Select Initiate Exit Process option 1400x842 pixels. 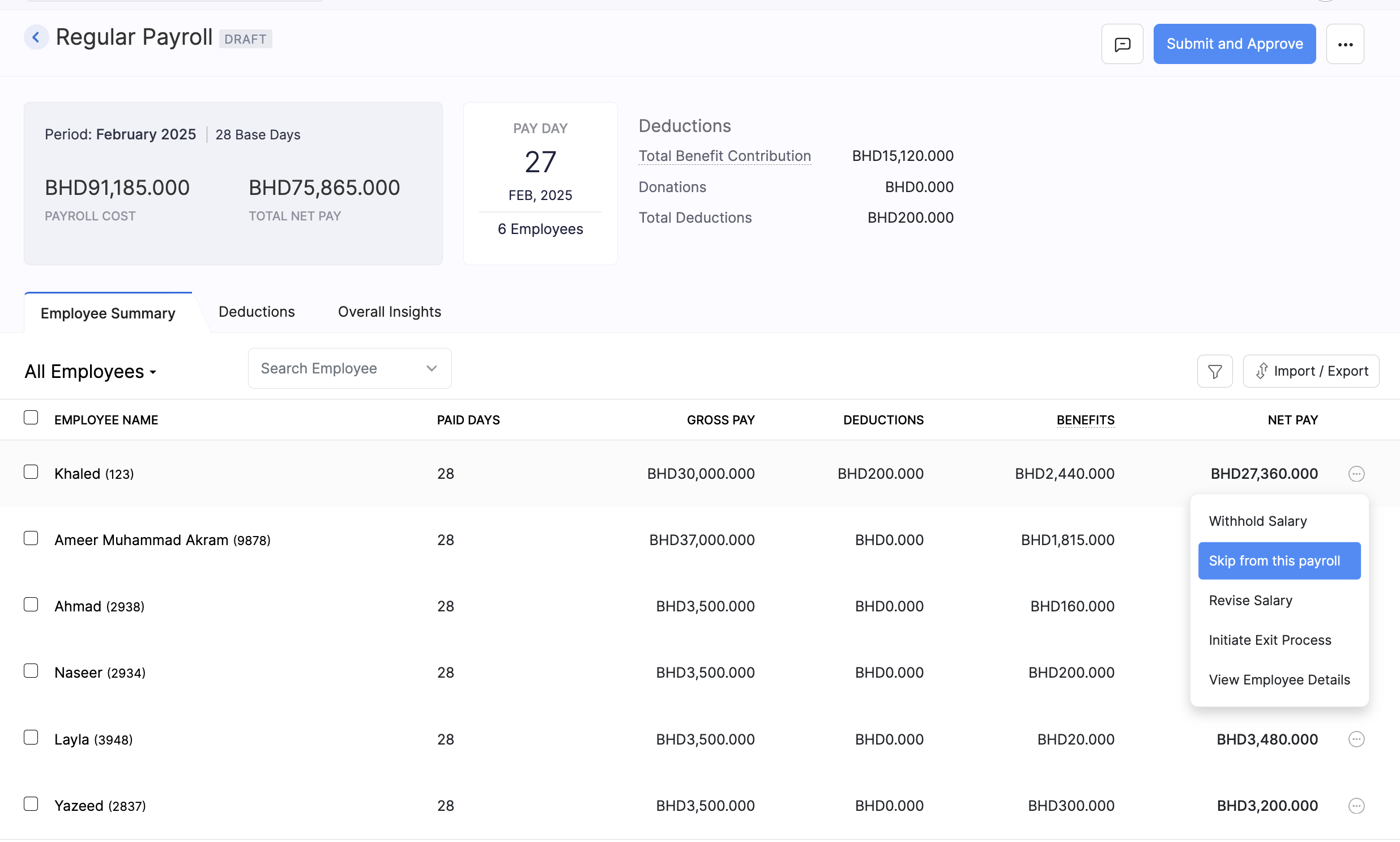coord(1270,640)
